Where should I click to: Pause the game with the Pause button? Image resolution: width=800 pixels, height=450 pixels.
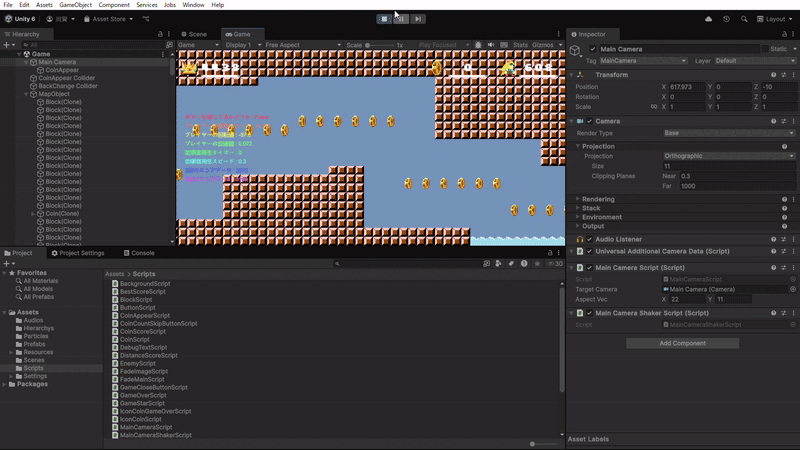pyautogui.click(x=401, y=19)
